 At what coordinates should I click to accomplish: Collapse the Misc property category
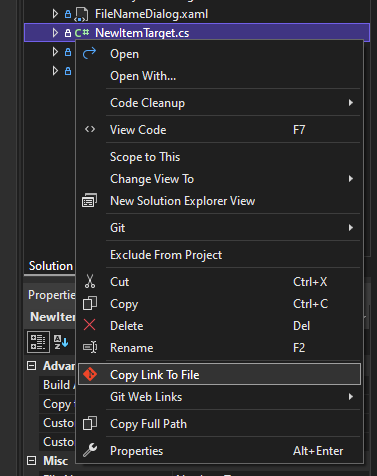click(x=31, y=461)
